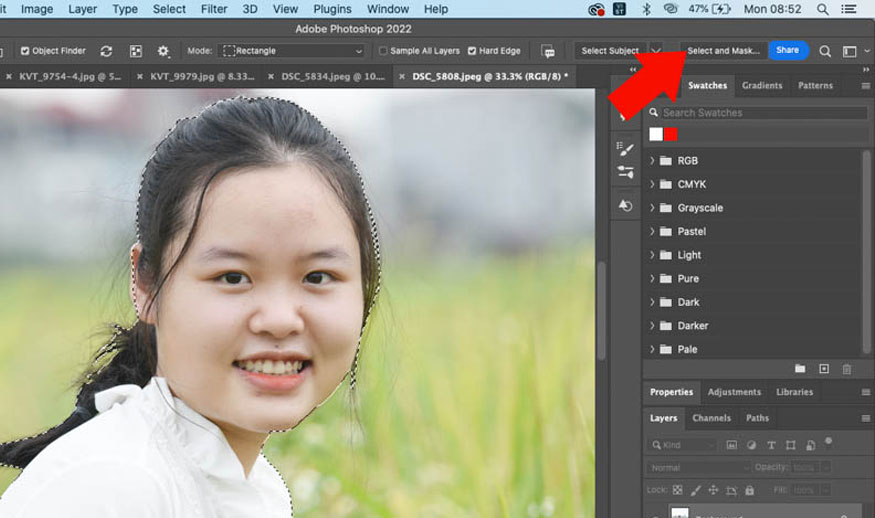Filter layers by adjustment layers
The width and height of the screenshot is (875, 518).
[x=752, y=445]
